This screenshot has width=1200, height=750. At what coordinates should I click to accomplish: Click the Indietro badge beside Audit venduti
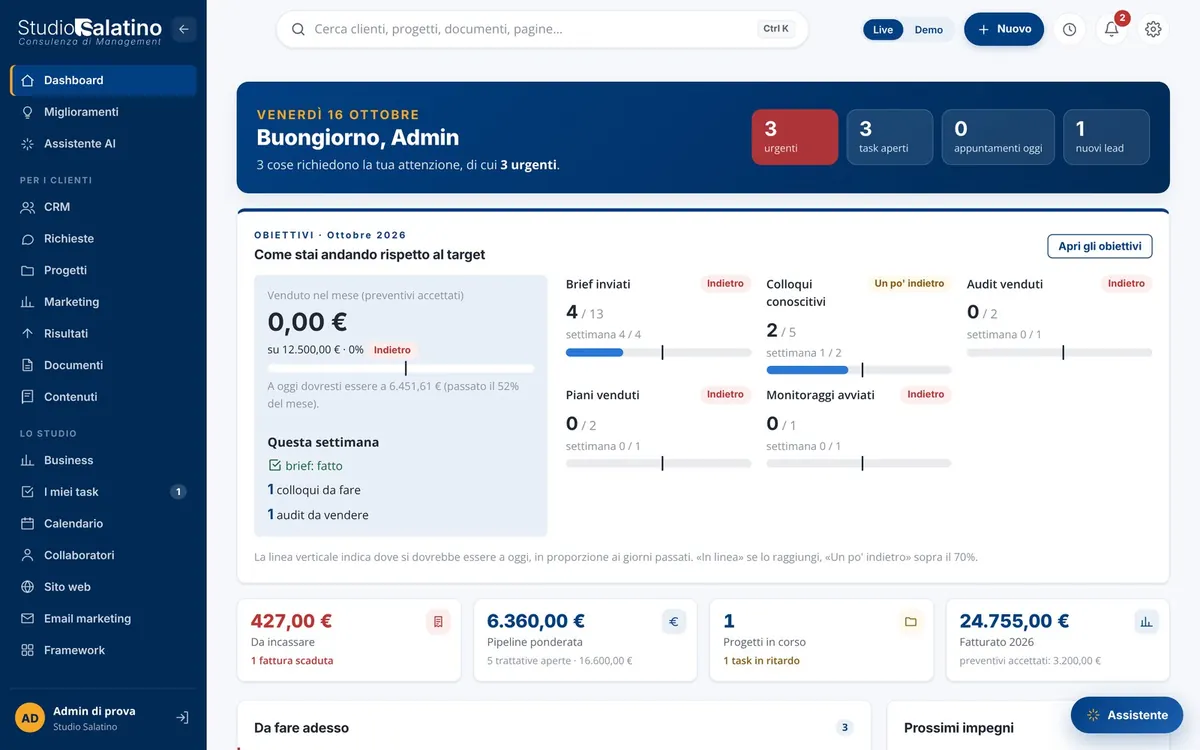tap(1126, 284)
